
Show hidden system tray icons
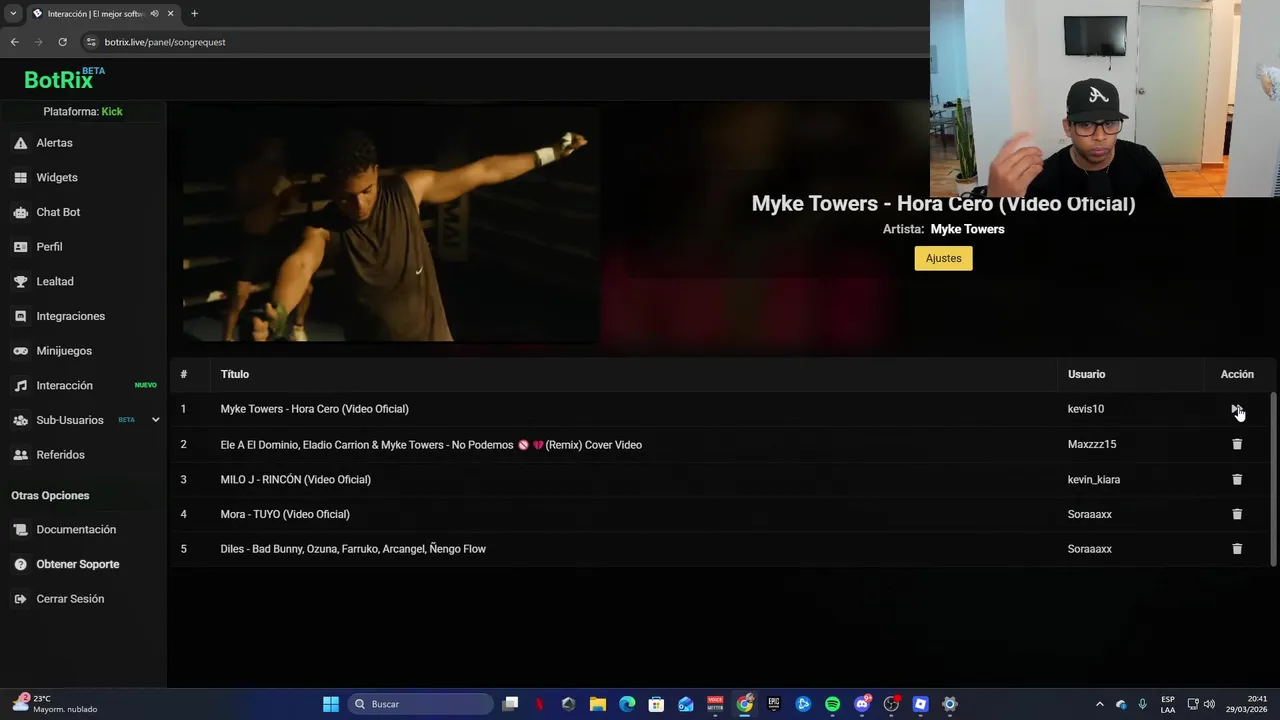click(1099, 704)
